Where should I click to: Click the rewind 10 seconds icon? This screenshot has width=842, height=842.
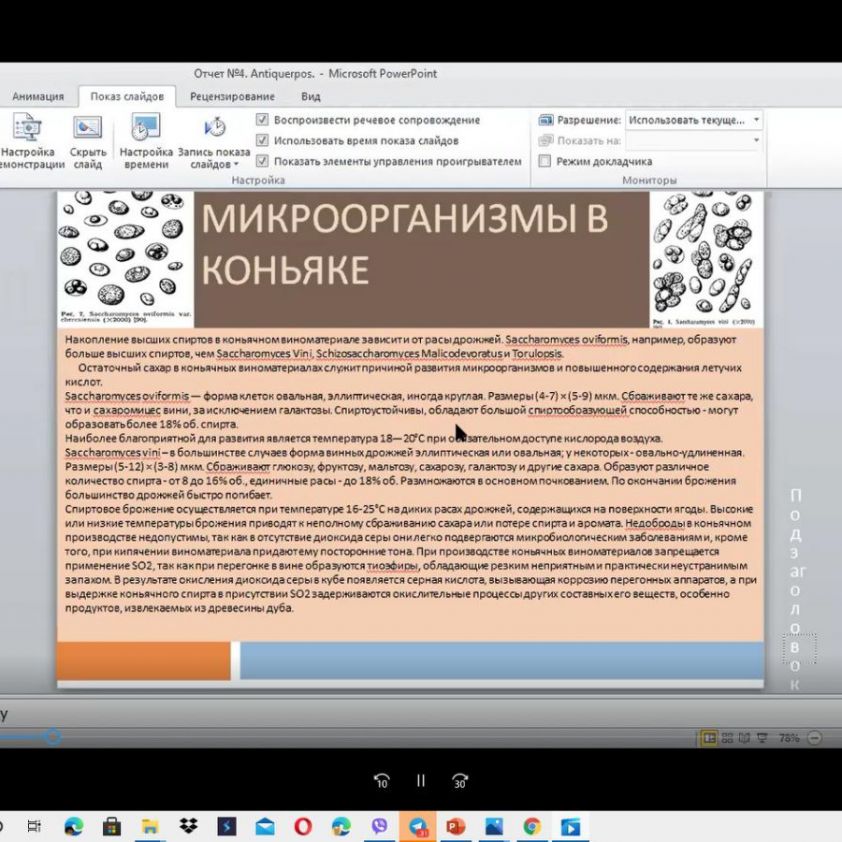pos(381,781)
